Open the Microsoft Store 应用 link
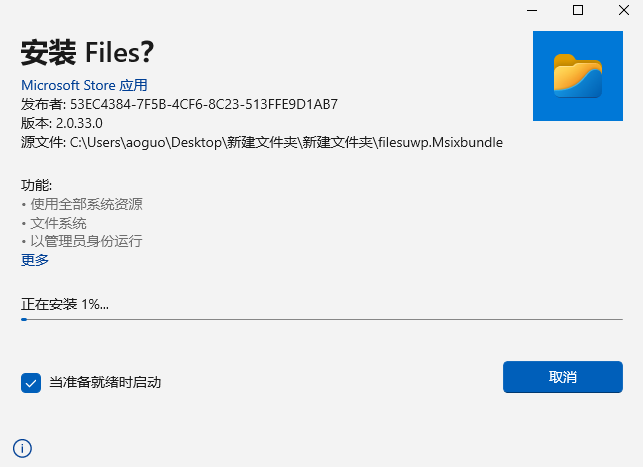Screen dimensions: 643x467 (x=84, y=85)
